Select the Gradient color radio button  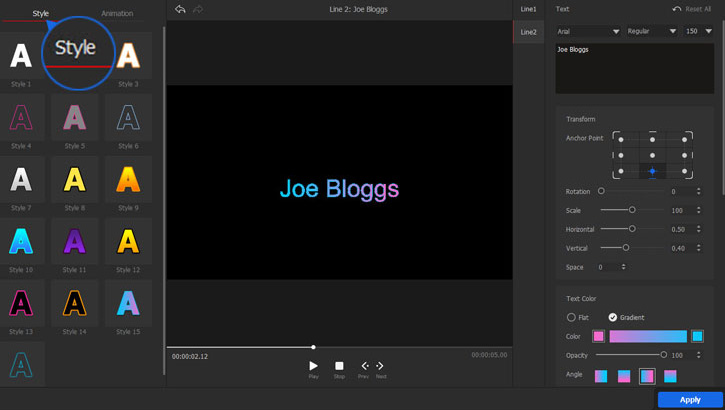coord(613,317)
